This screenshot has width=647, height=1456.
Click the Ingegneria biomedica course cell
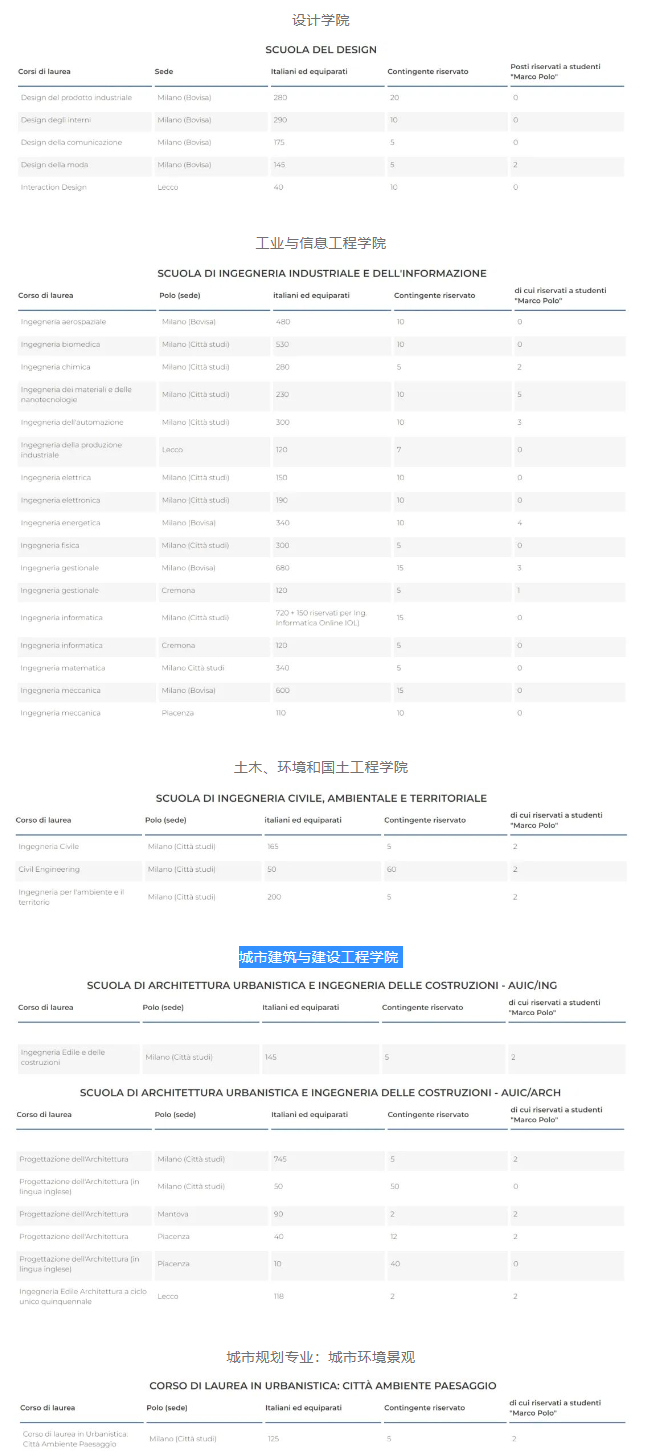(60, 345)
